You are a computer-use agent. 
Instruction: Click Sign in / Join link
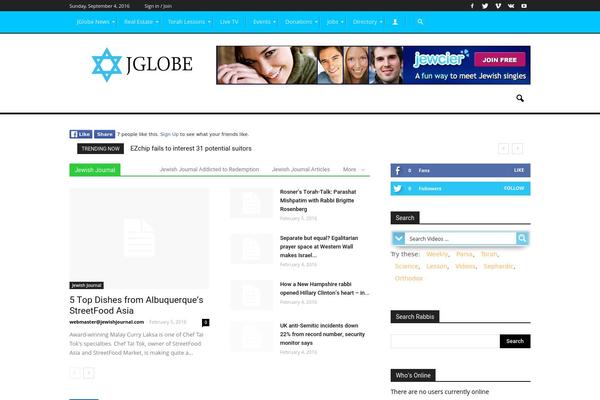click(158, 6)
